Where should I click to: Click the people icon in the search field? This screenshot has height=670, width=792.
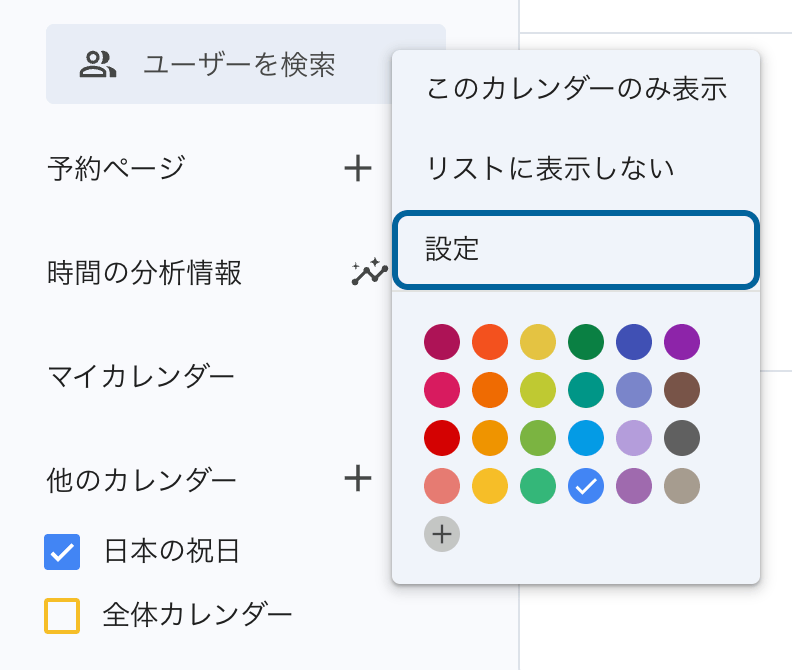[98, 65]
